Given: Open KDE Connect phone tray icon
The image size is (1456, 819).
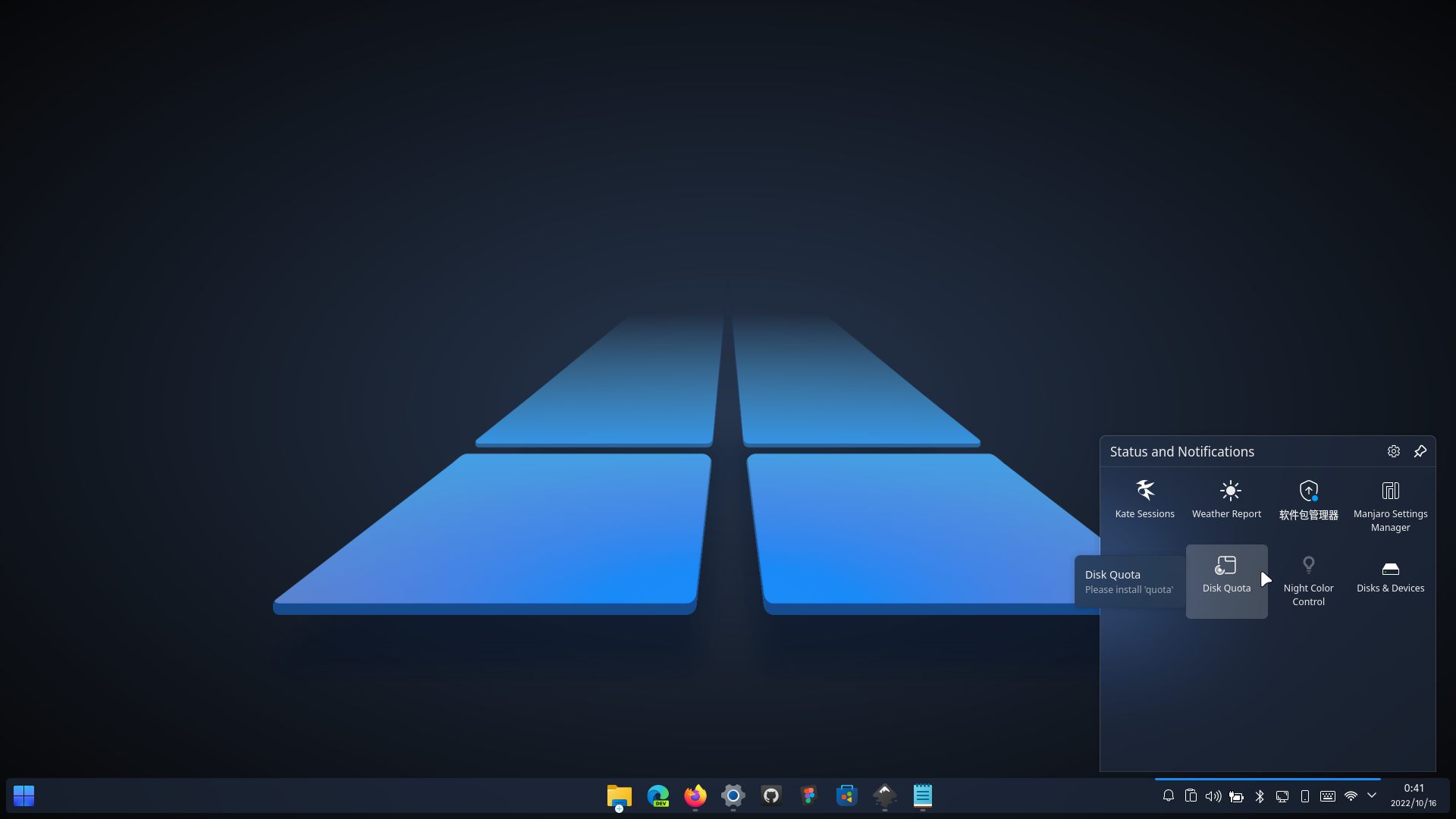Looking at the screenshot, I should click(x=1305, y=796).
